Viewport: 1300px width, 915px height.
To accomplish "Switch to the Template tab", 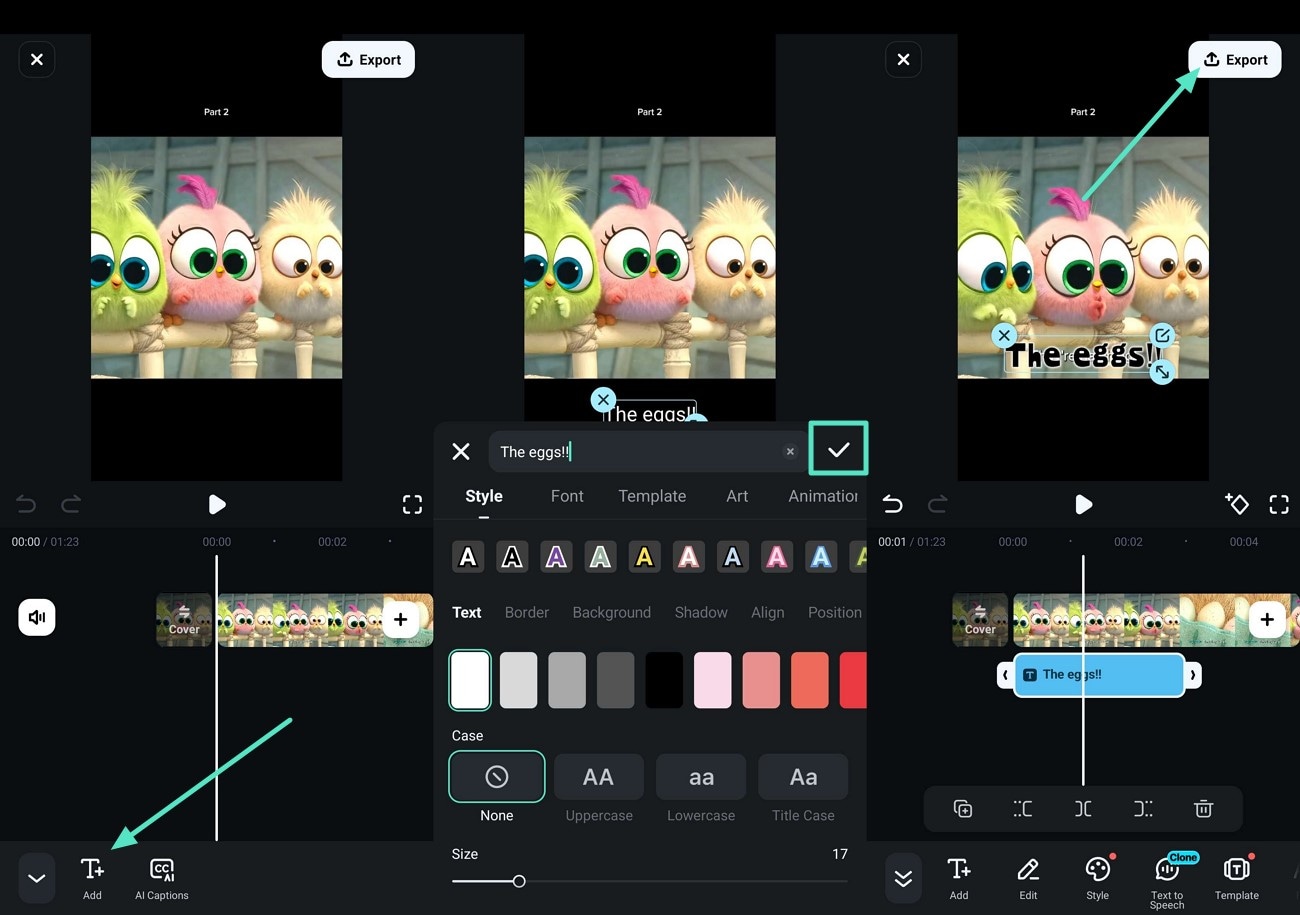I will (x=652, y=496).
